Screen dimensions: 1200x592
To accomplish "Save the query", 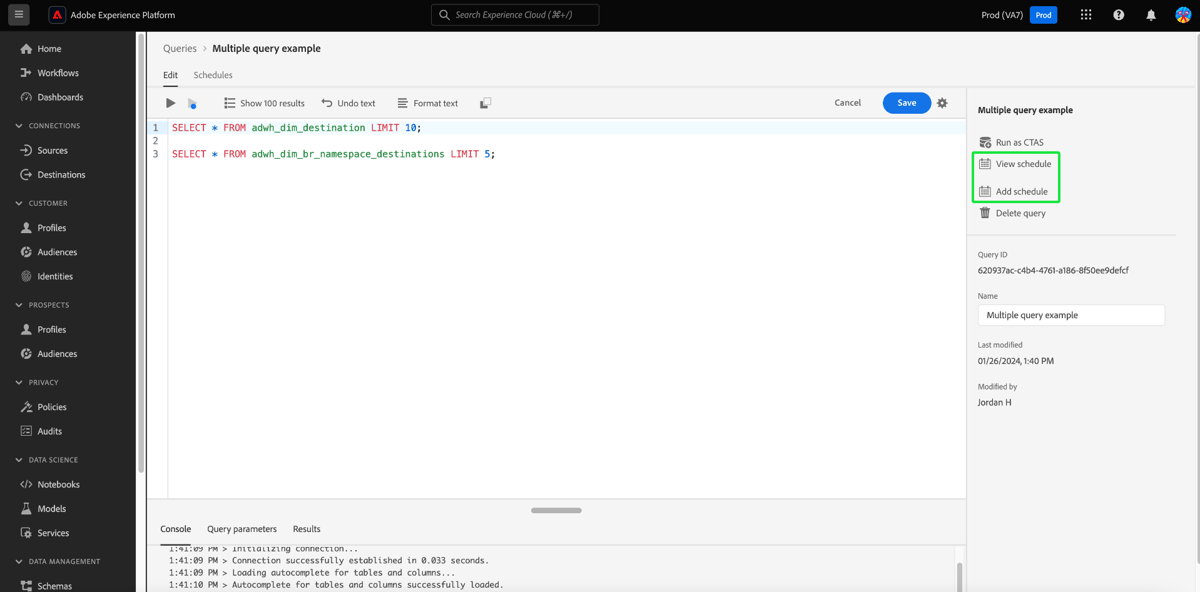I will click(906, 103).
